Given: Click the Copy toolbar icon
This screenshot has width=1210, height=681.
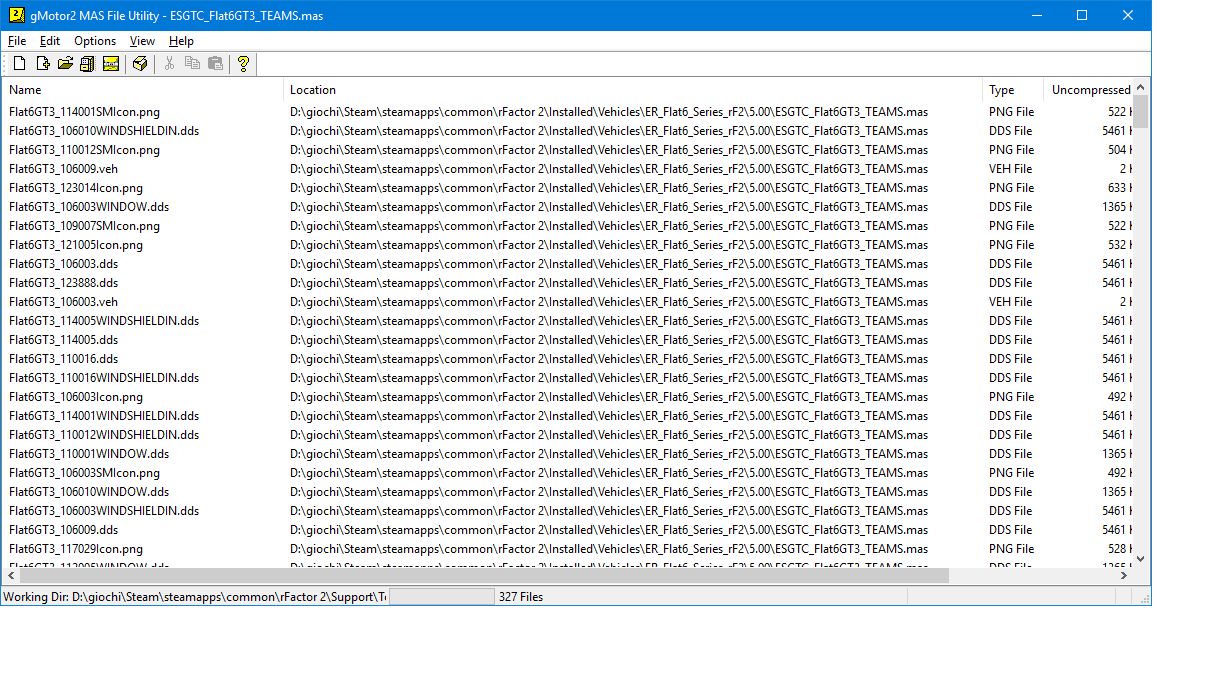Looking at the screenshot, I should tap(193, 64).
